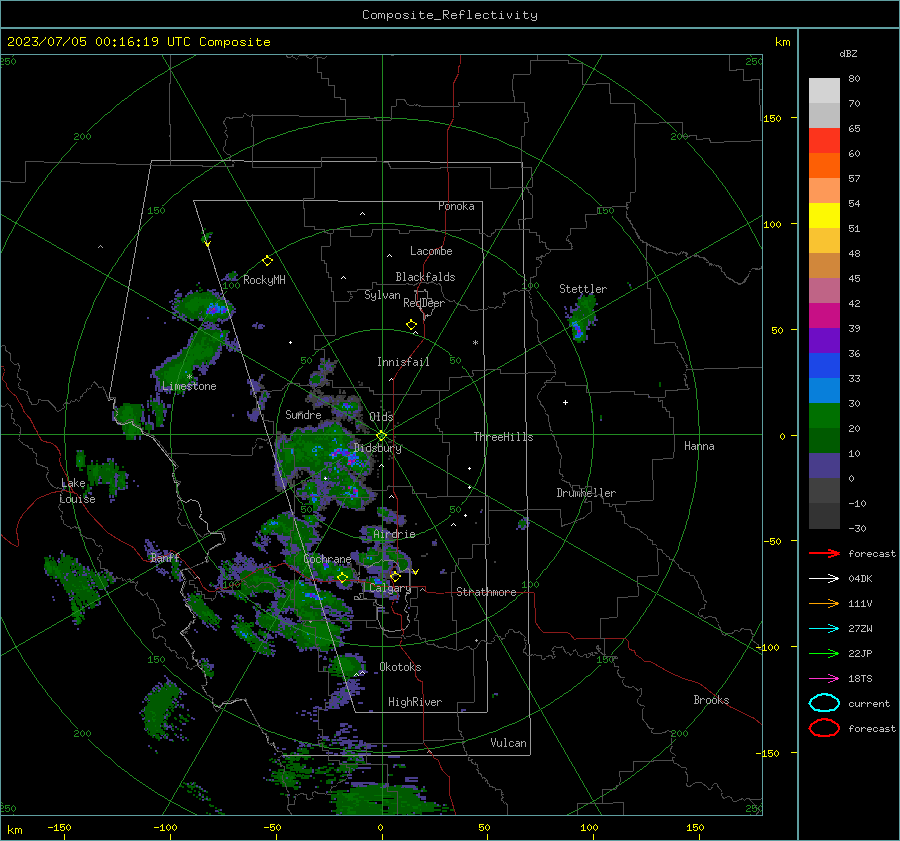Click the Olds label
This screenshot has height=841, width=900.
tap(381, 417)
